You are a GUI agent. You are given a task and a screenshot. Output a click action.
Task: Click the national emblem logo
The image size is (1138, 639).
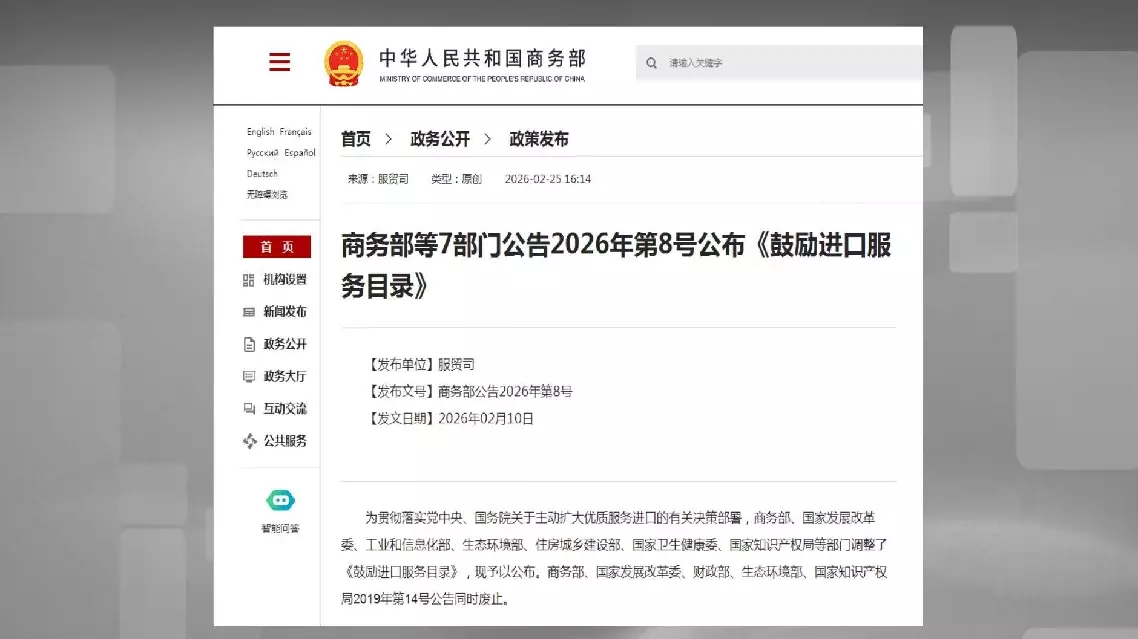(343, 63)
